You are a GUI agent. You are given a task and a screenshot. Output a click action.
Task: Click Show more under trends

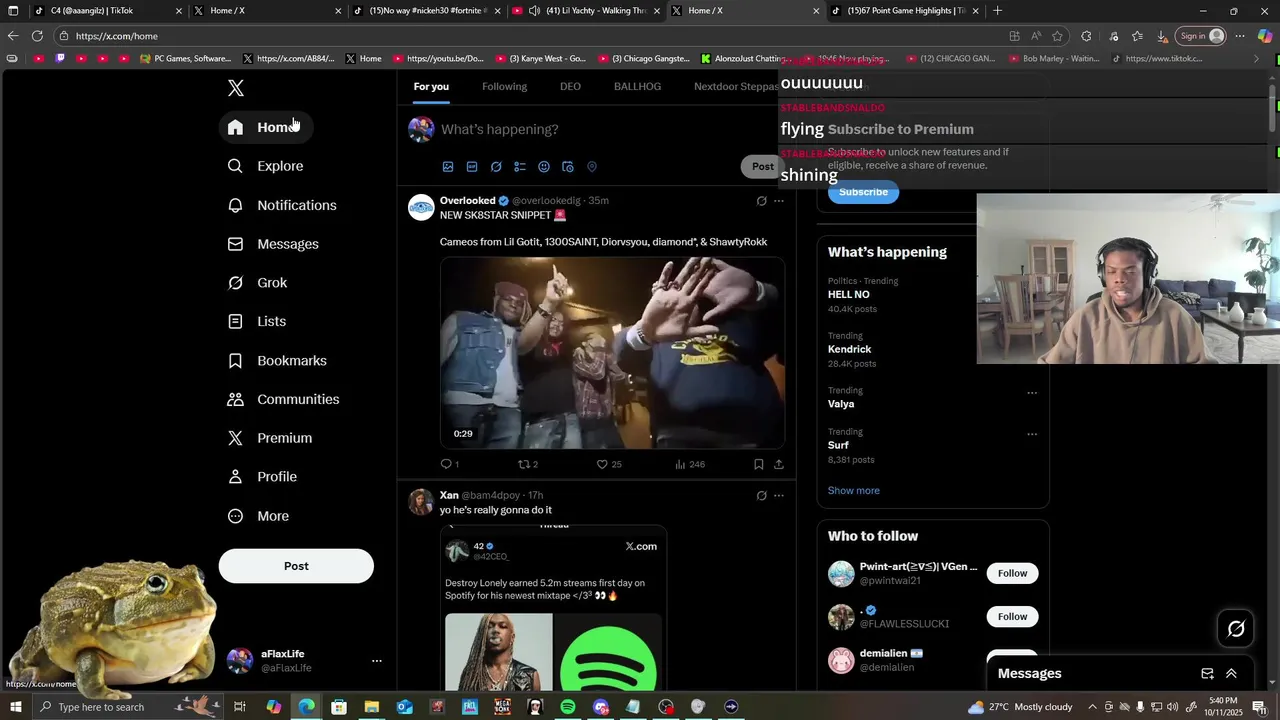[854, 491]
